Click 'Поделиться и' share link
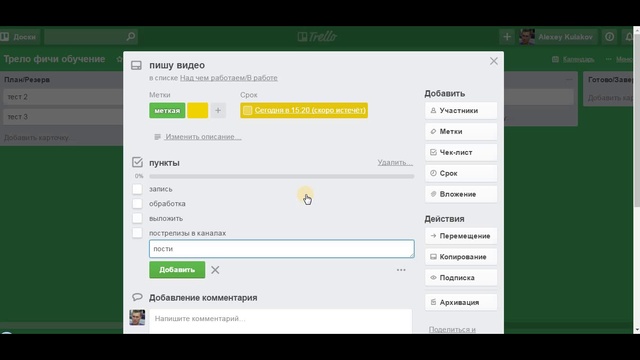The image size is (640, 360). point(452,329)
